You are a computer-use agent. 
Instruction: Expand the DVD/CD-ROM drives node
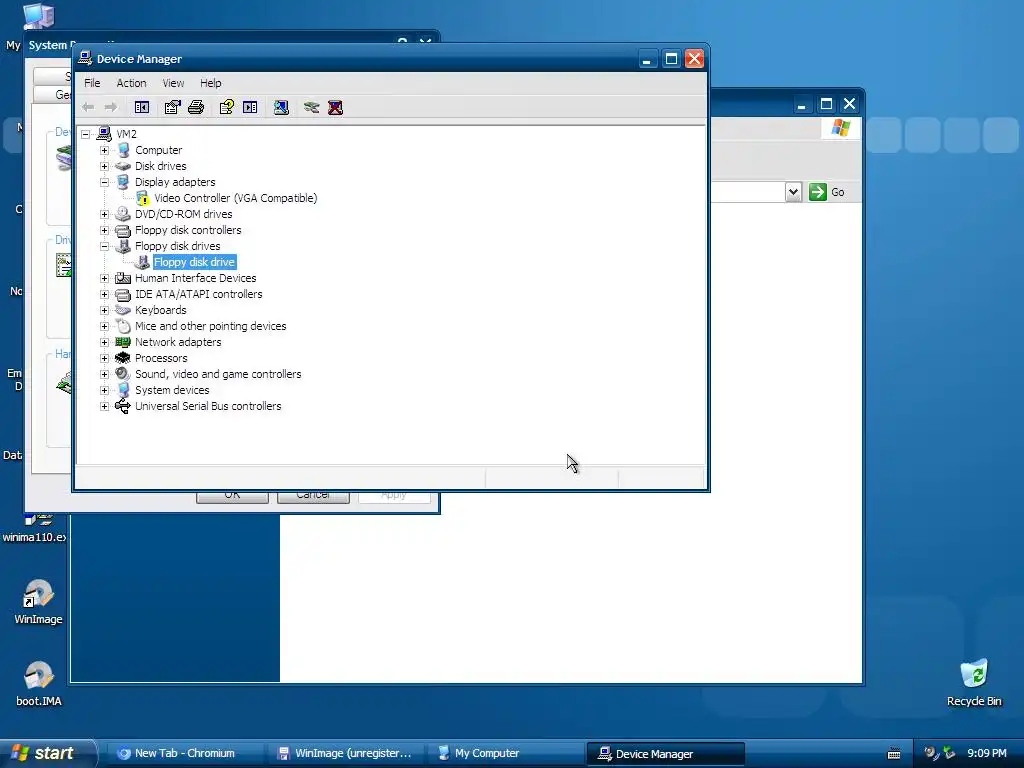coord(104,214)
